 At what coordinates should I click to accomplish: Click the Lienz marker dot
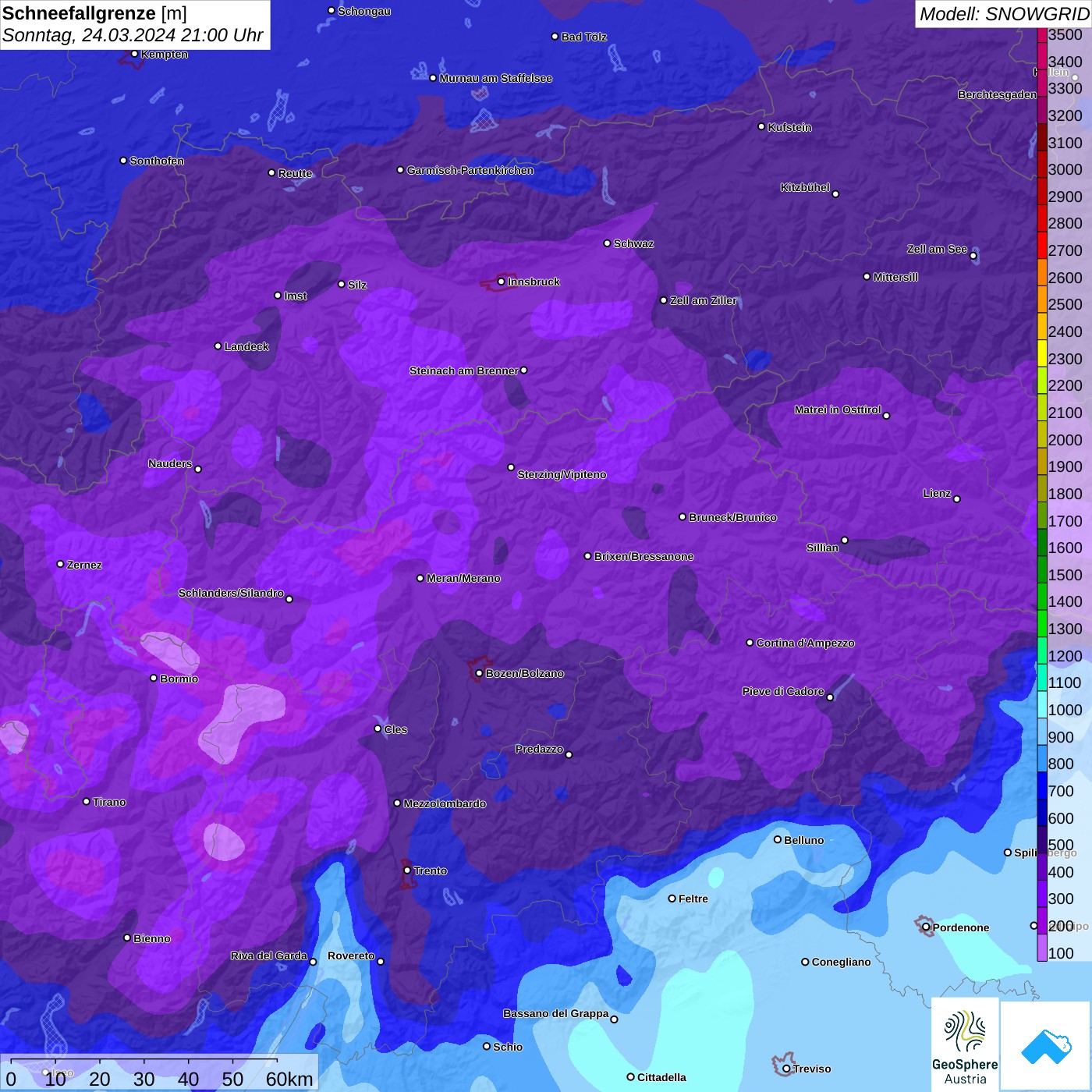pyautogui.click(x=957, y=498)
